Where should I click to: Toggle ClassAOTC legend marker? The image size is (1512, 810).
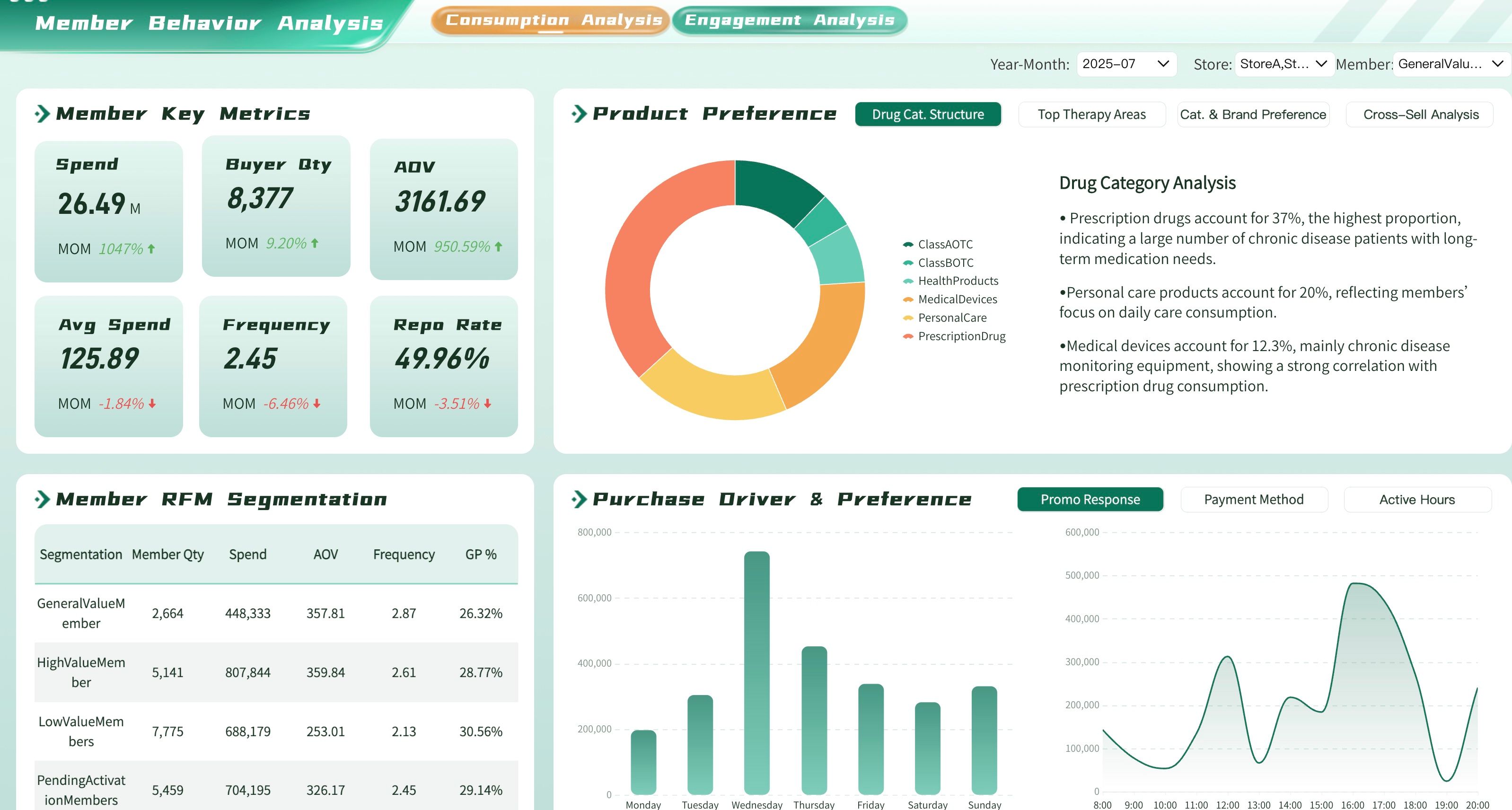tap(908, 244)
